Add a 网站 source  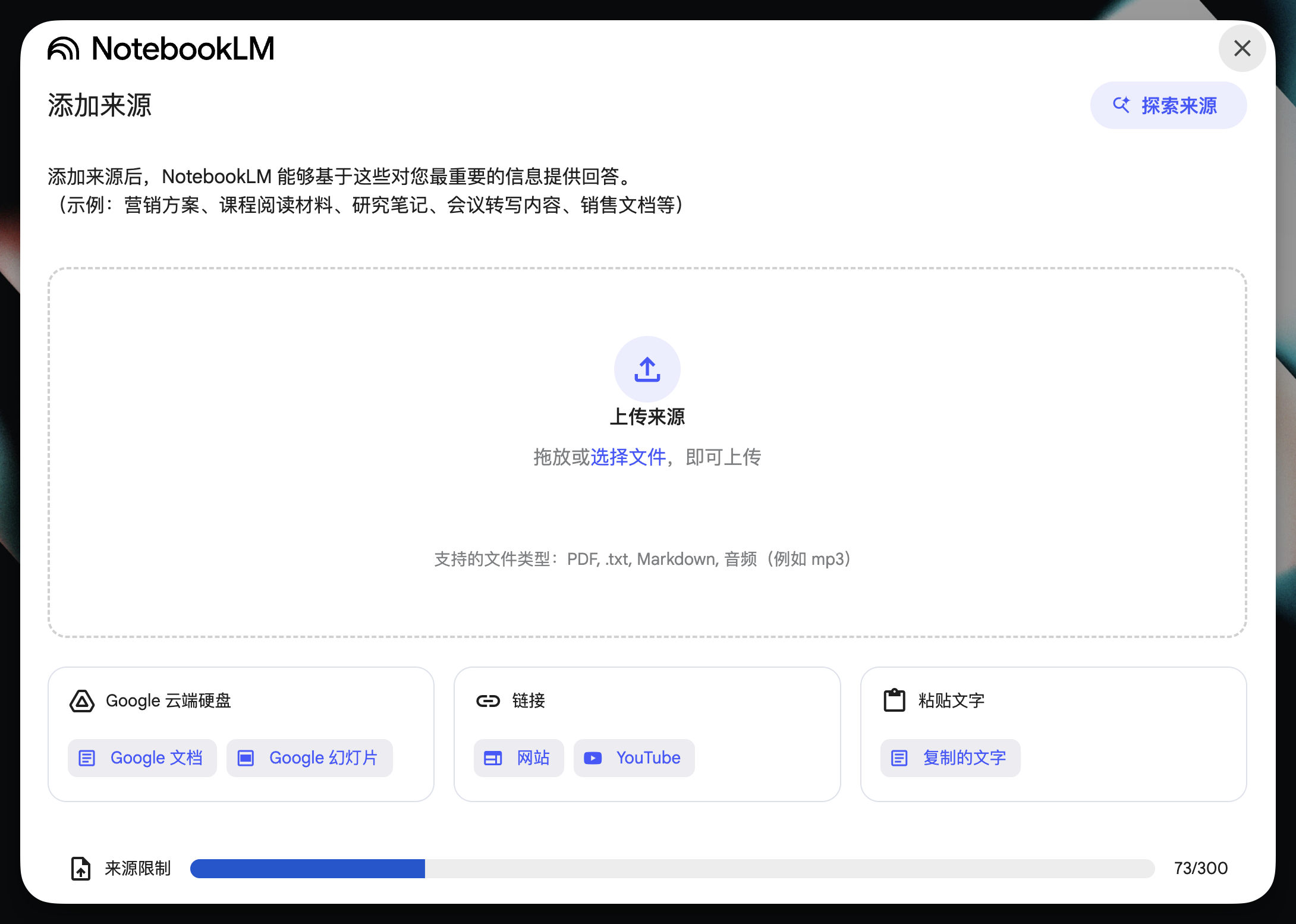coord(518,758)
